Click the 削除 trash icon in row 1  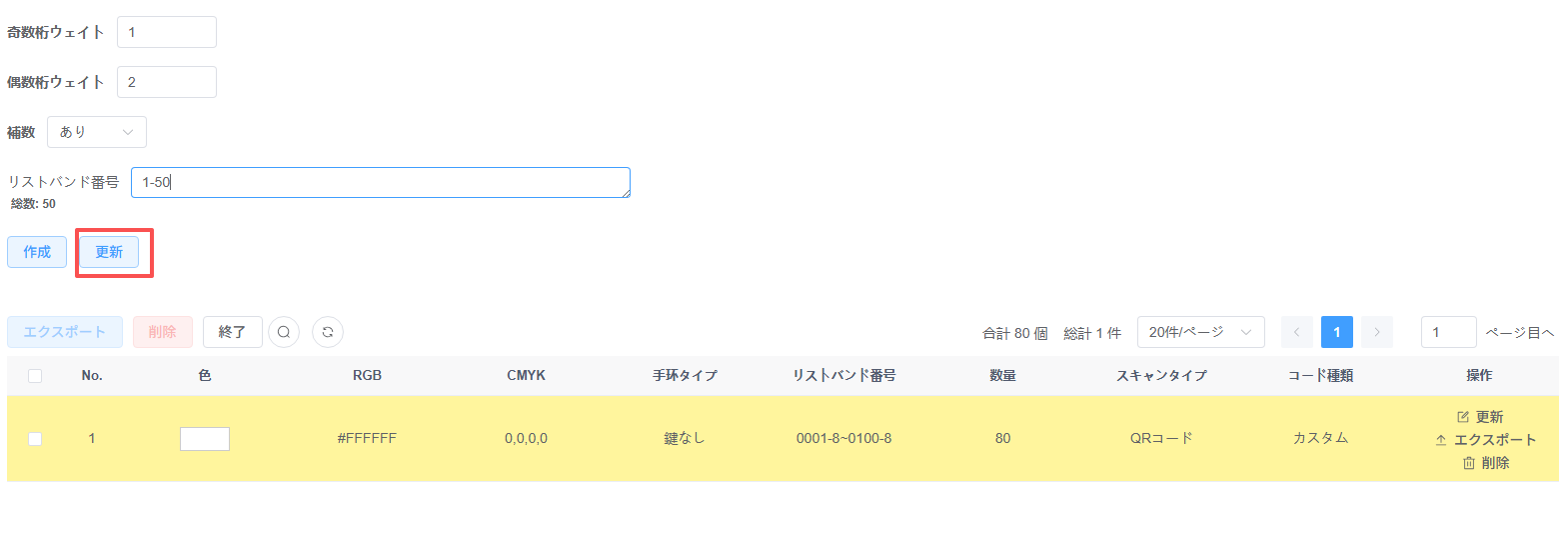1469,463
